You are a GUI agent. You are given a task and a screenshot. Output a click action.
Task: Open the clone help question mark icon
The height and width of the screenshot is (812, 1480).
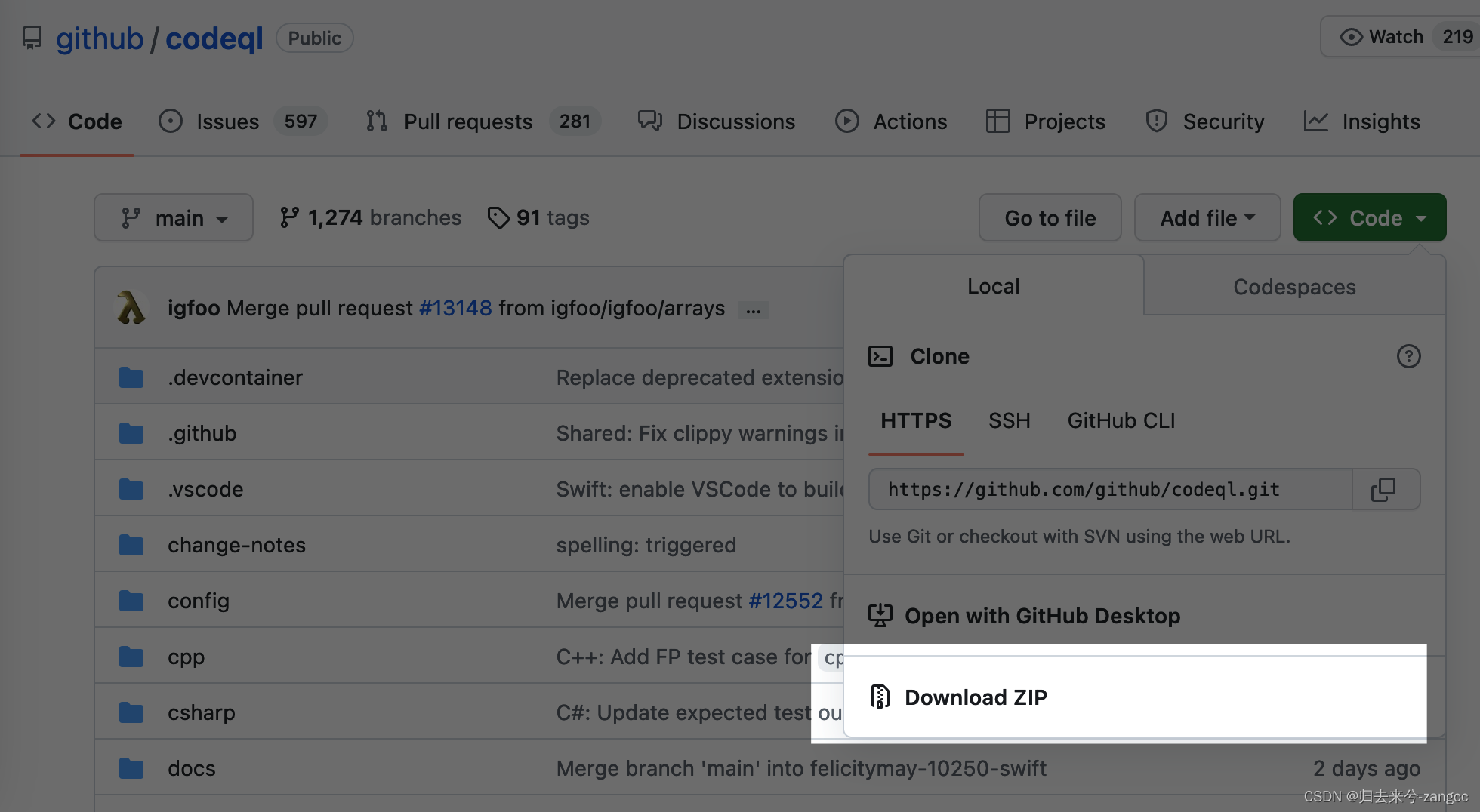(1408, 356)
